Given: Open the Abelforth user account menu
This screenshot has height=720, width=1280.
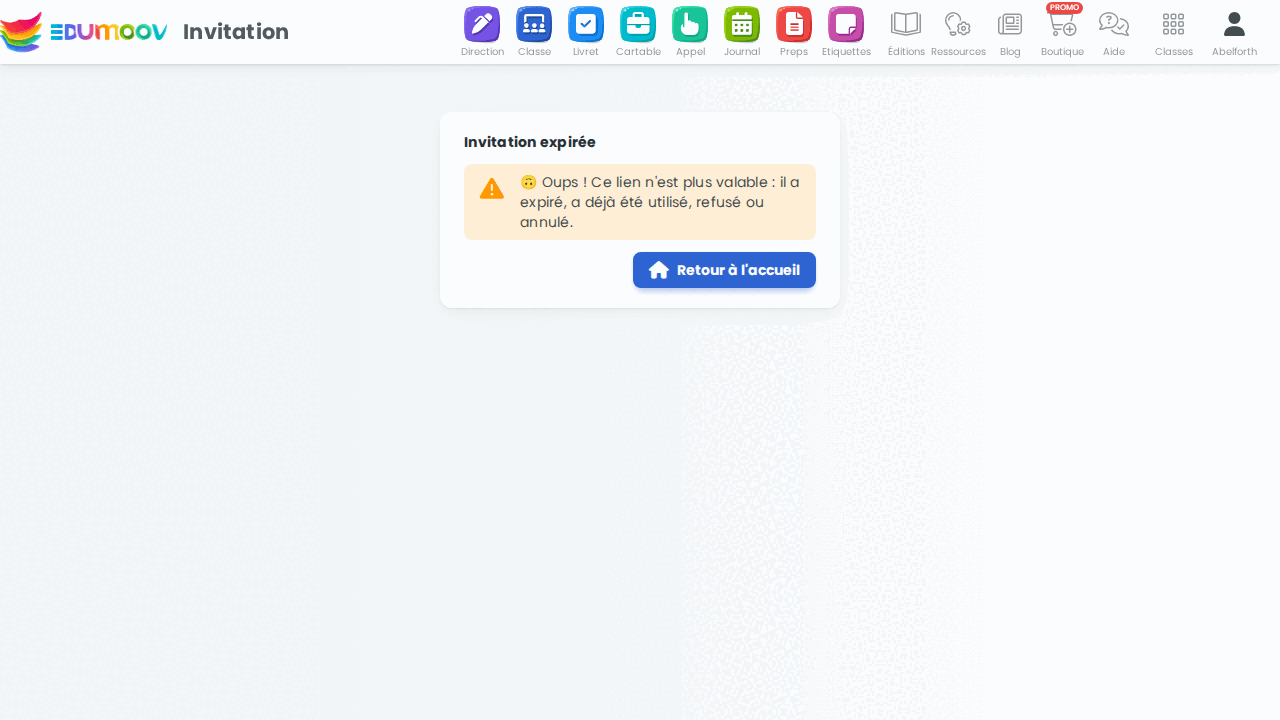Looking at the screenshot, I should coord(1235,24).
